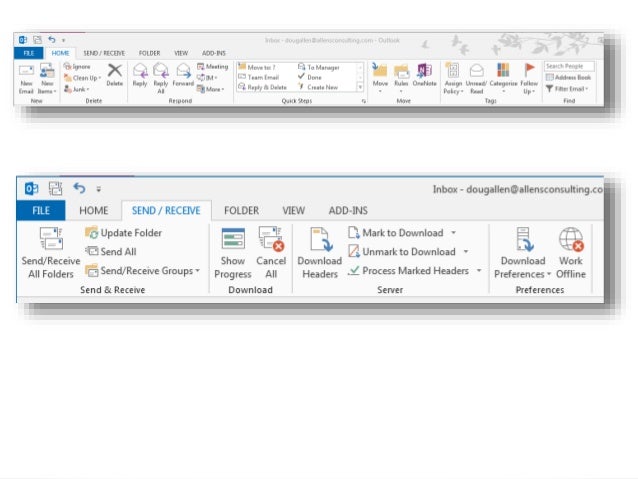The image size is (638, 479).
Task: Open the Filter Email dropdown
Action: point(567,89)
